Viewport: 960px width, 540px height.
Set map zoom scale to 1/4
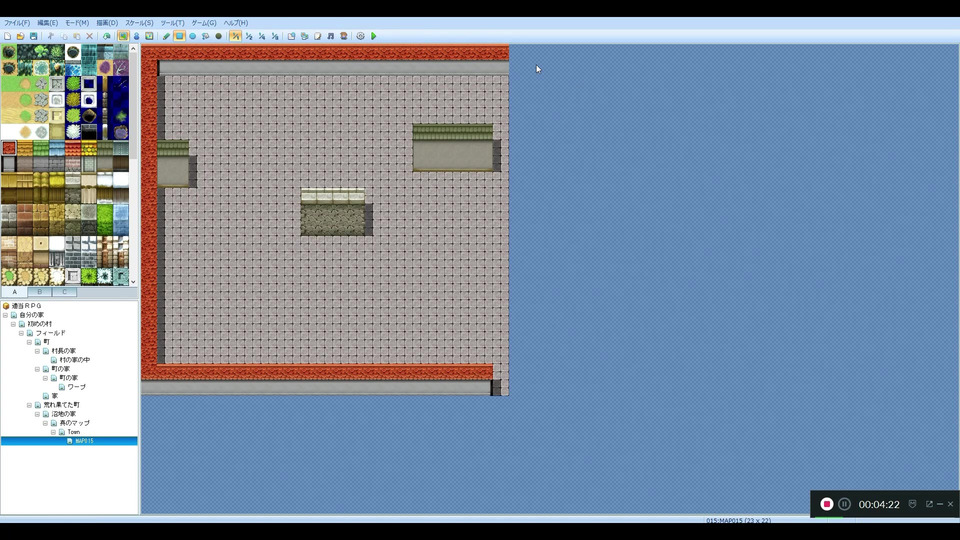pyautogui.click(x=262, y=36)
